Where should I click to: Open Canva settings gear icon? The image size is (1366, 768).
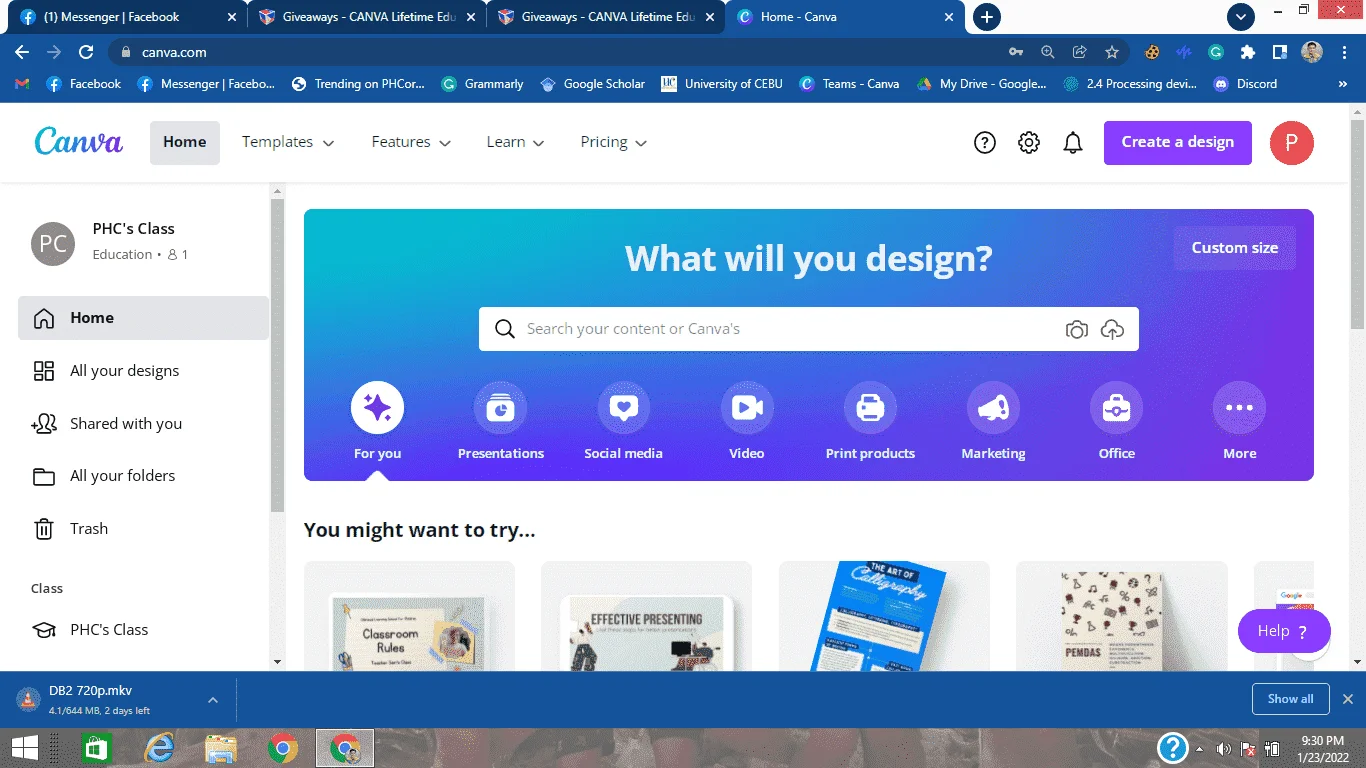click(1029, 143)
